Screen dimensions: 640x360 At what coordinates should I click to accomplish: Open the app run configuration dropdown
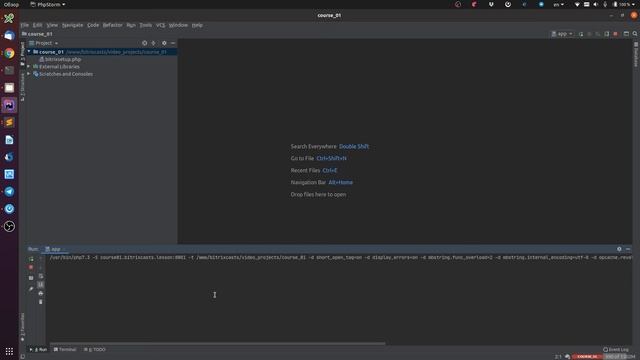tap(562, 34)
